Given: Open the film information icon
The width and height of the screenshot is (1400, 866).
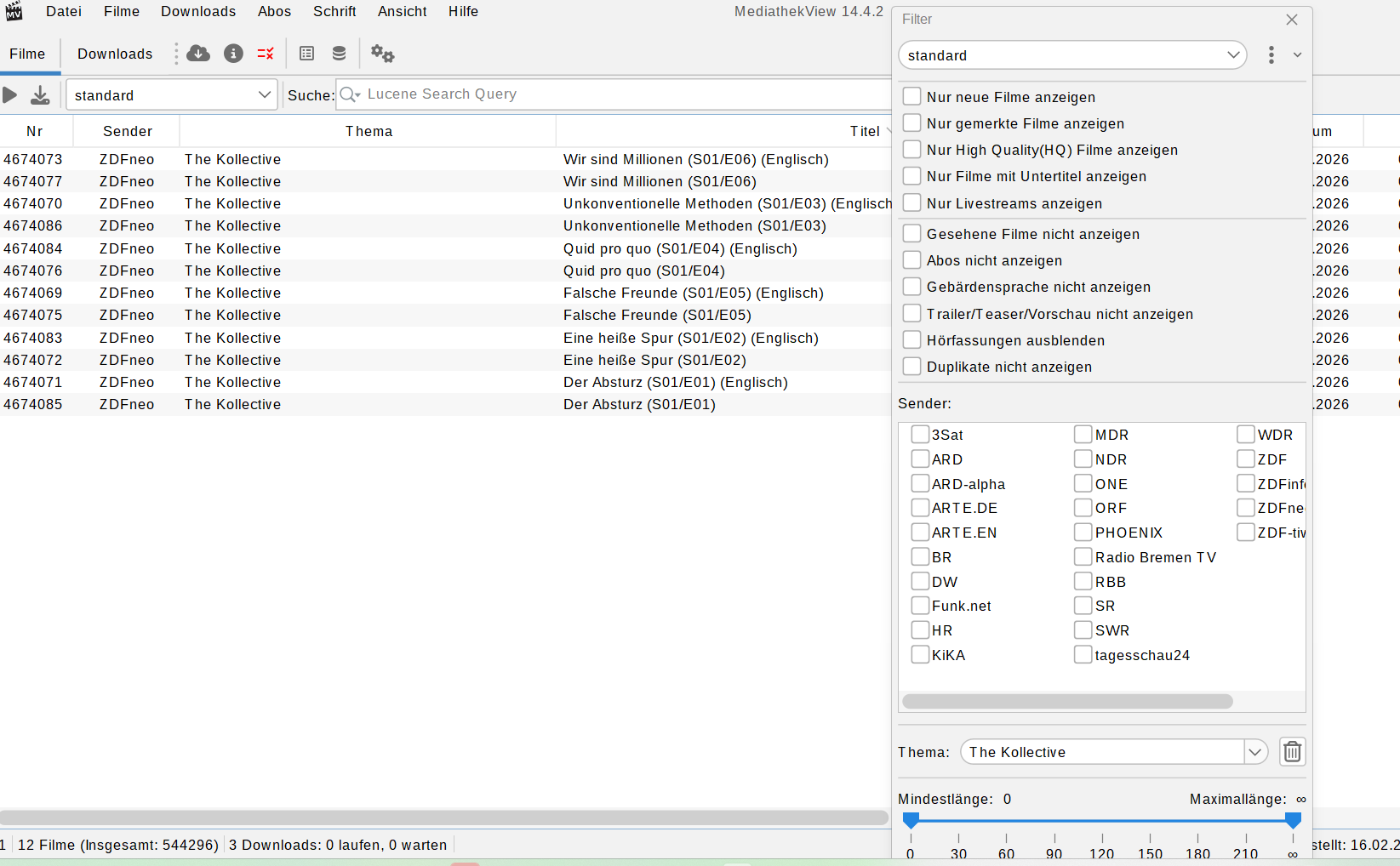Looking at the screenshot, I should coord(233,54).
